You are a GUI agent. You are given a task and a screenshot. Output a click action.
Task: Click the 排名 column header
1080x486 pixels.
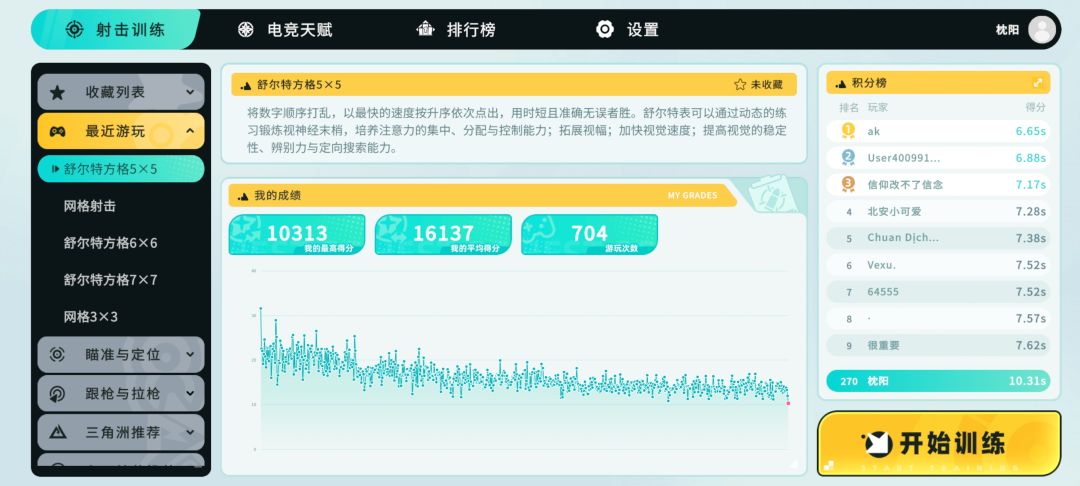coord(849,107)
